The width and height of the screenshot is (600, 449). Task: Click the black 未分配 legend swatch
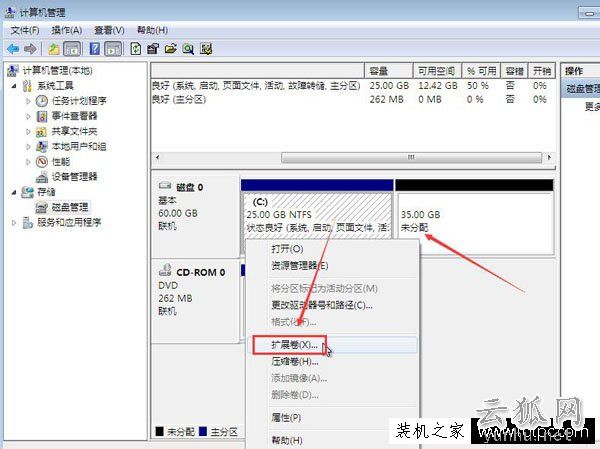pyautogui.click(x=160, y=432)
